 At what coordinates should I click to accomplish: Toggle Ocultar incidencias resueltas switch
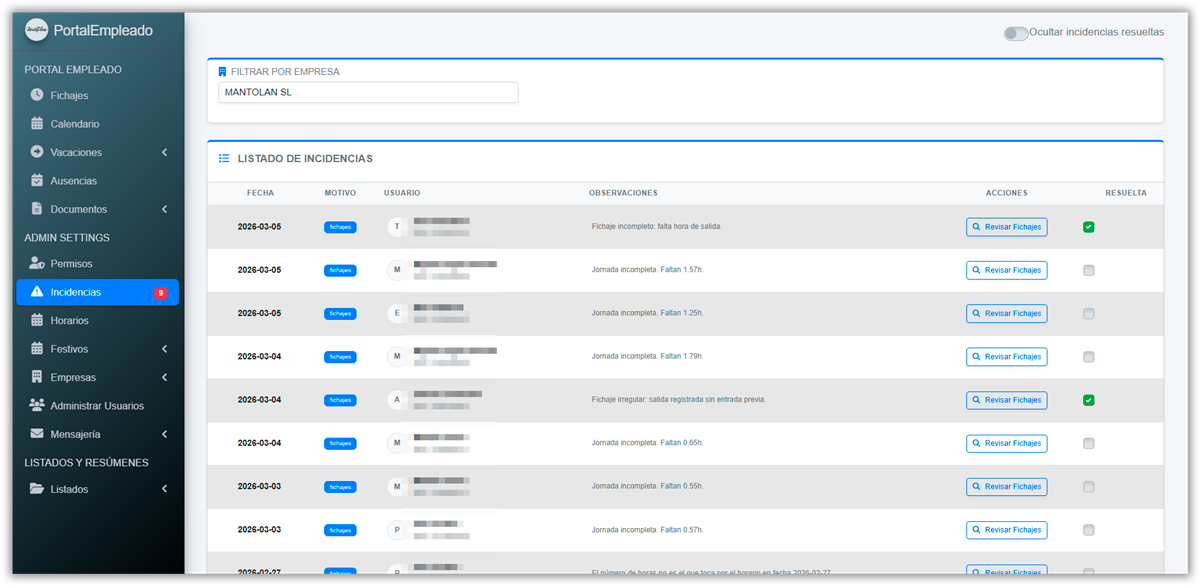coord(1015,33)
